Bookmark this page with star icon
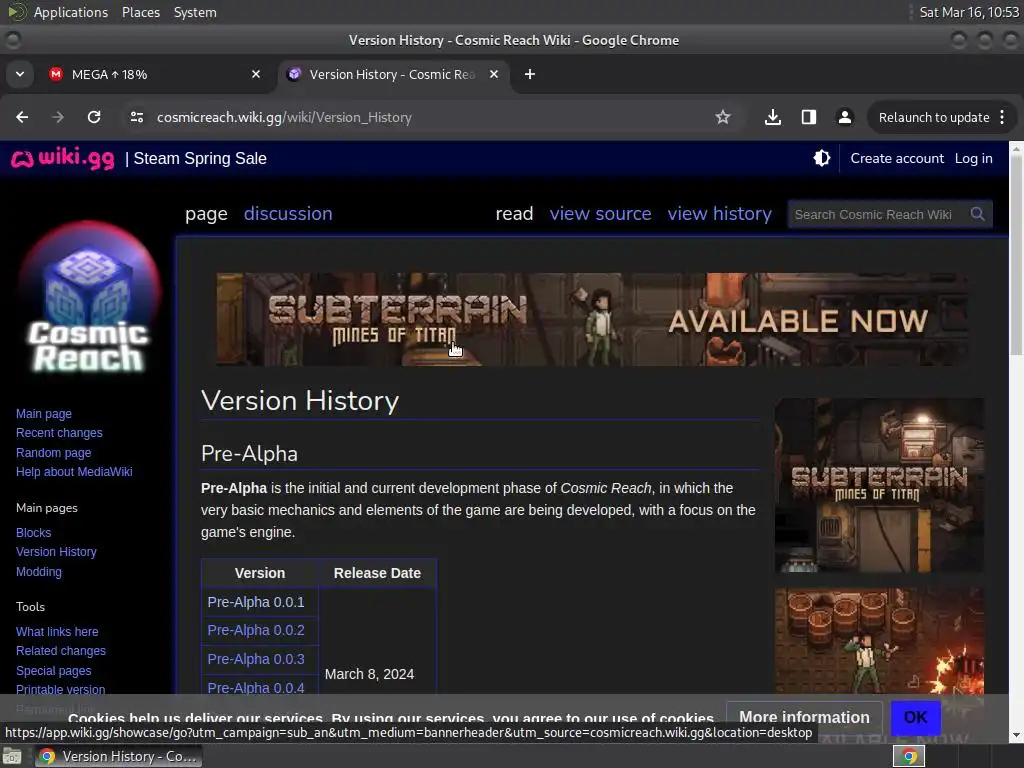Screen dimensions: 1024x768 pos(722,117)
